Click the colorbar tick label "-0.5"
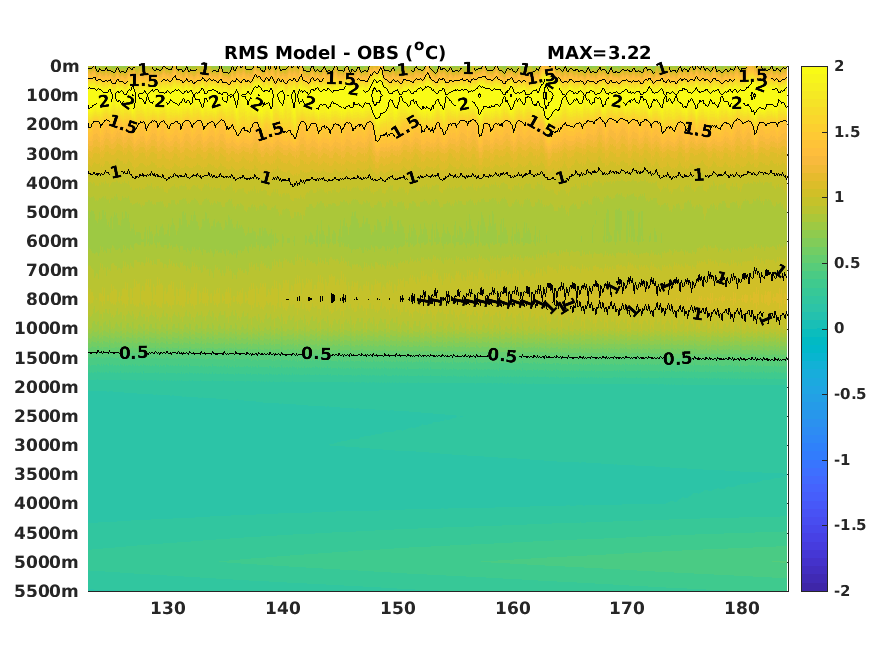875x656 pixels. click(x=850, y=394)
